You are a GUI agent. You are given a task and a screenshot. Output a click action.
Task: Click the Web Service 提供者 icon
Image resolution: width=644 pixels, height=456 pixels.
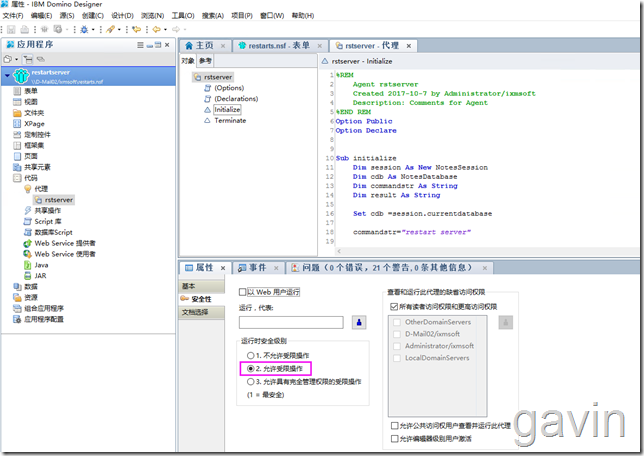click(x=28, y=243)
